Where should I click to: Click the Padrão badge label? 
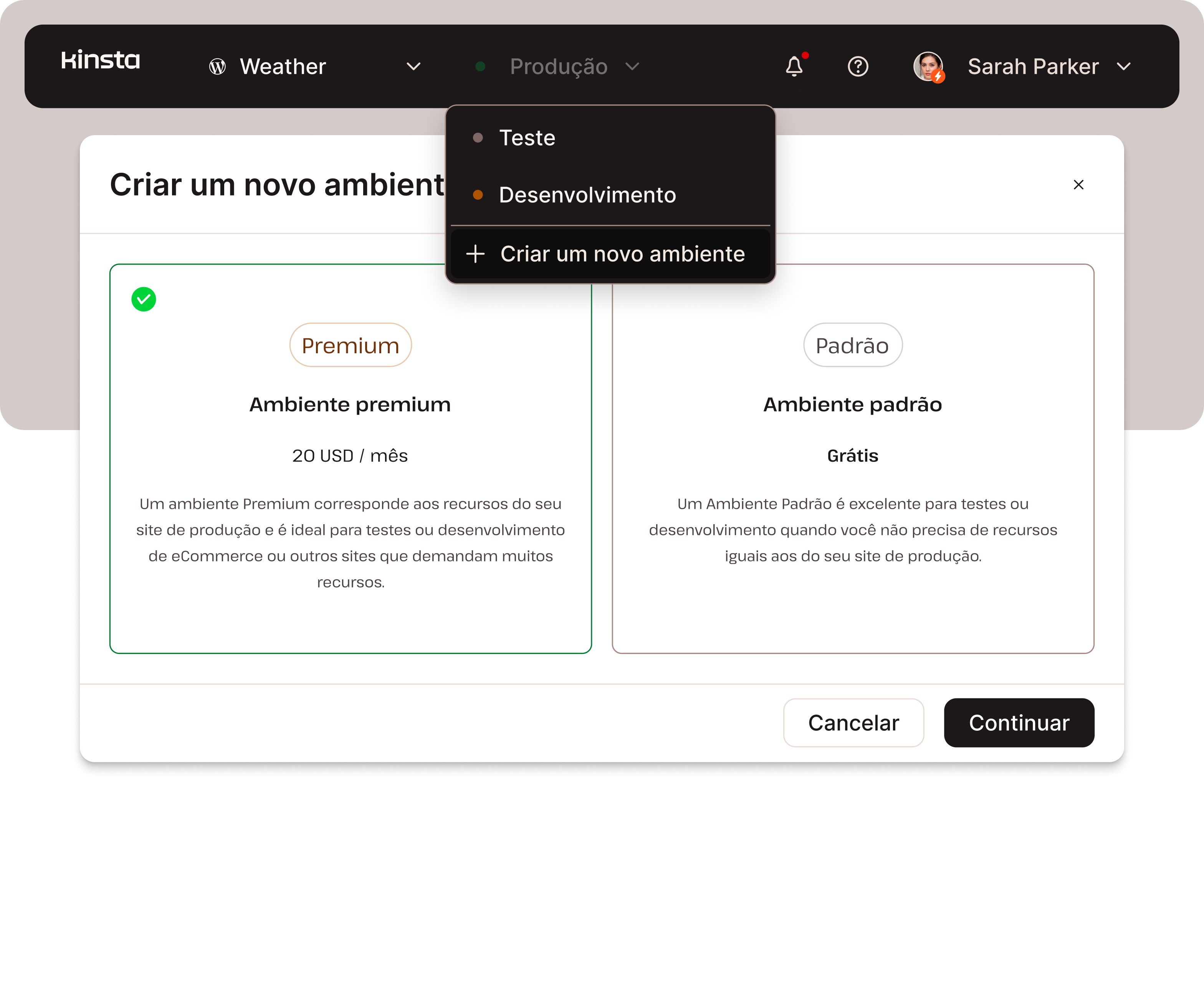852,345
